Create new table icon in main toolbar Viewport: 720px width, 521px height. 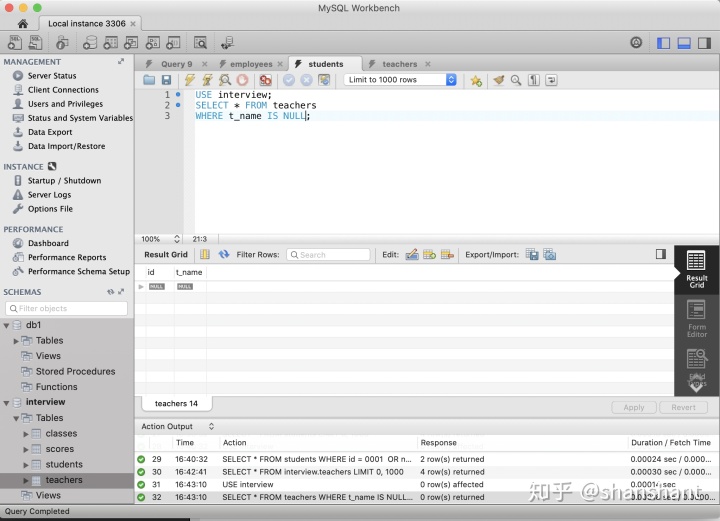(111, 43)
